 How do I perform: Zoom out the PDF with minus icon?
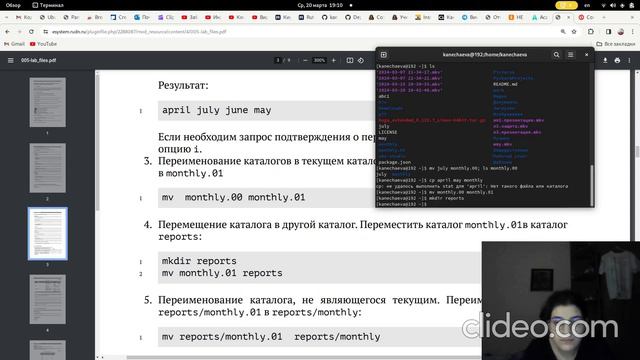point(305,60)
